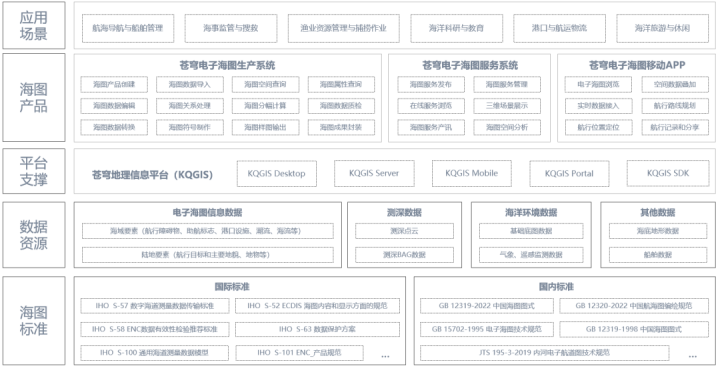Select 航海导航与船舶管理 application scenario

[x=128, y=28]
